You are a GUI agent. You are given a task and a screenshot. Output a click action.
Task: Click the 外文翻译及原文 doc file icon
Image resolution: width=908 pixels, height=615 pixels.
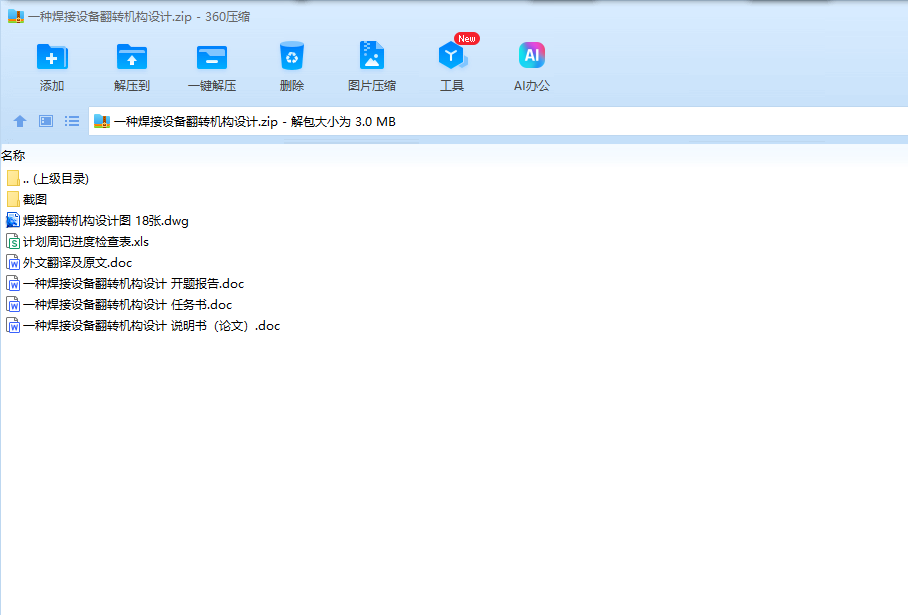coord(13,262)
